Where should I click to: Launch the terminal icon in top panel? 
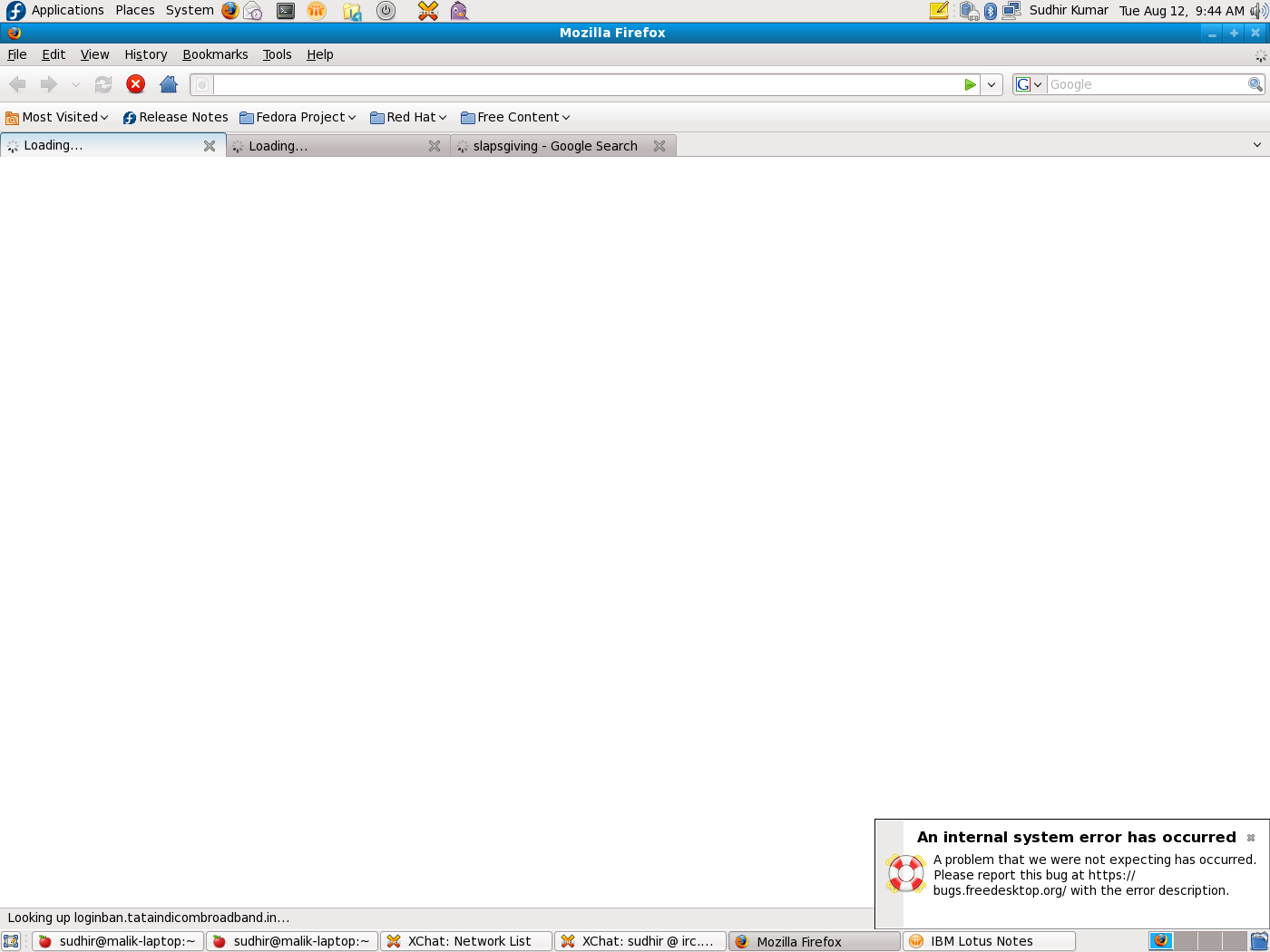(x=286, y=11)
